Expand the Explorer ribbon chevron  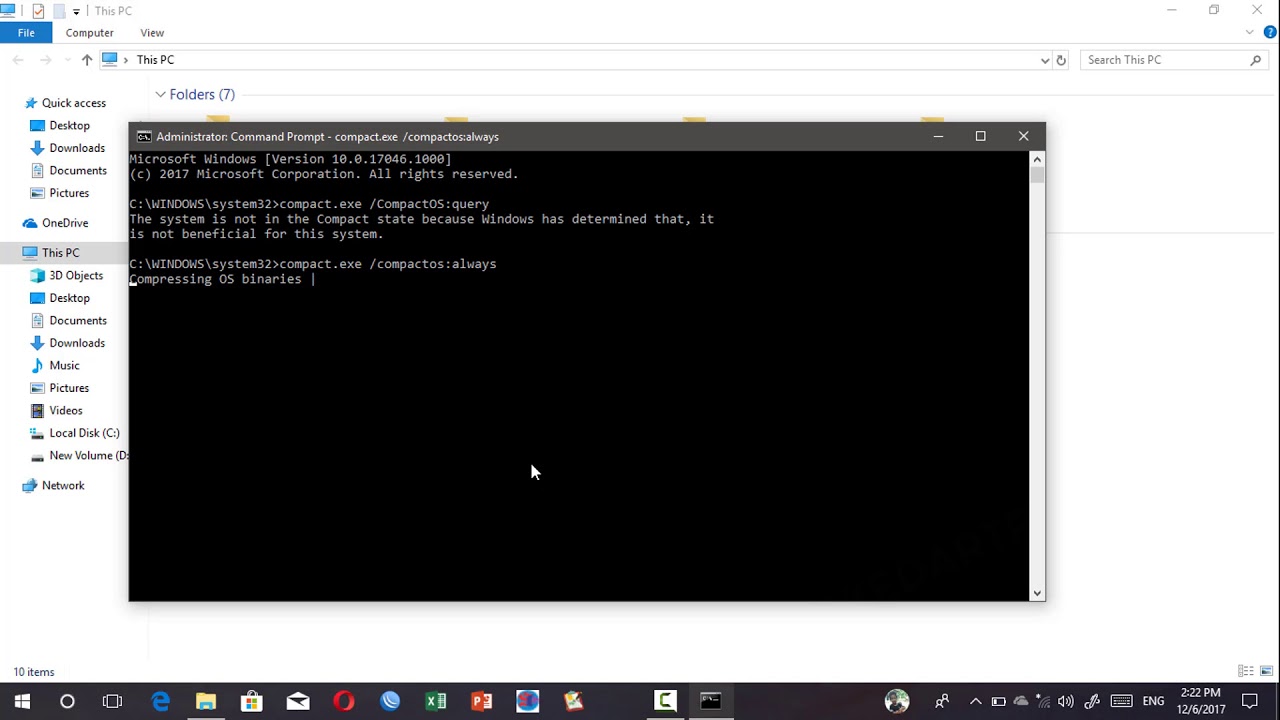1249,33
